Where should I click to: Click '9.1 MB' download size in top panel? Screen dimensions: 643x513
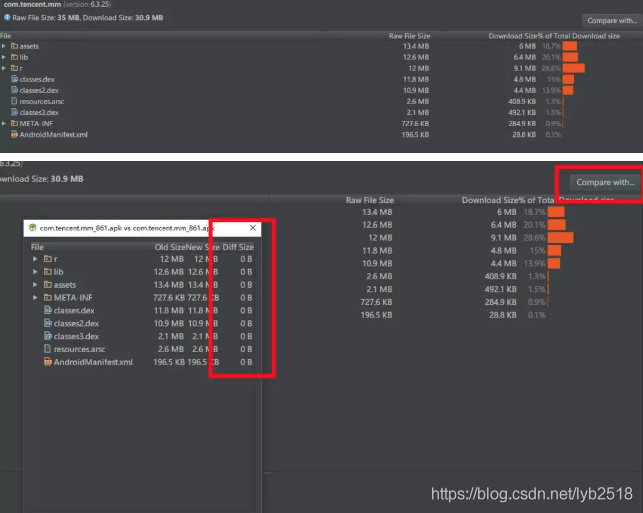[524, 68]
